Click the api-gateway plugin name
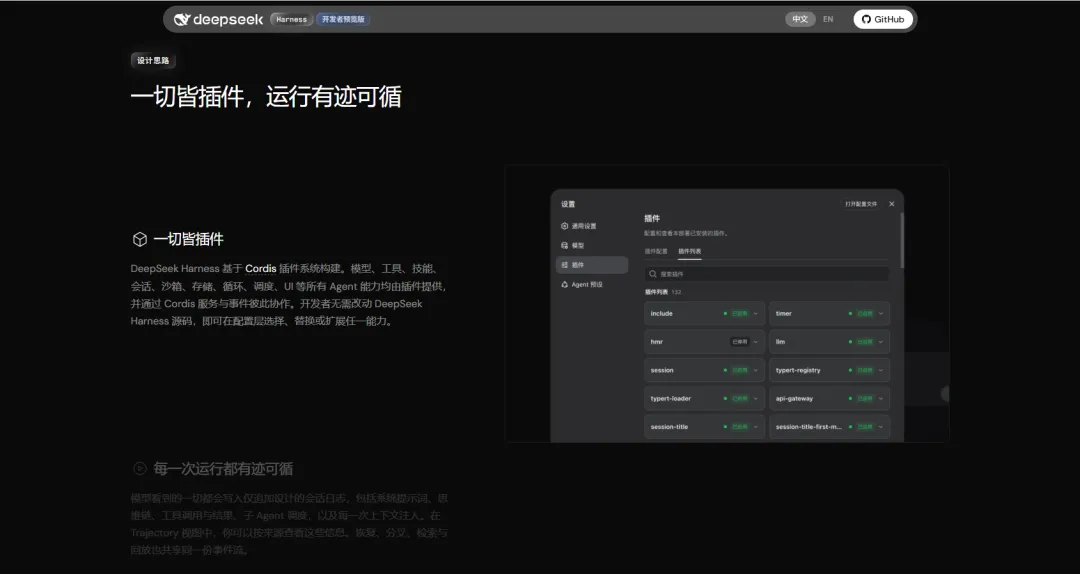1080x574 pixels. [x=794, y=398]
